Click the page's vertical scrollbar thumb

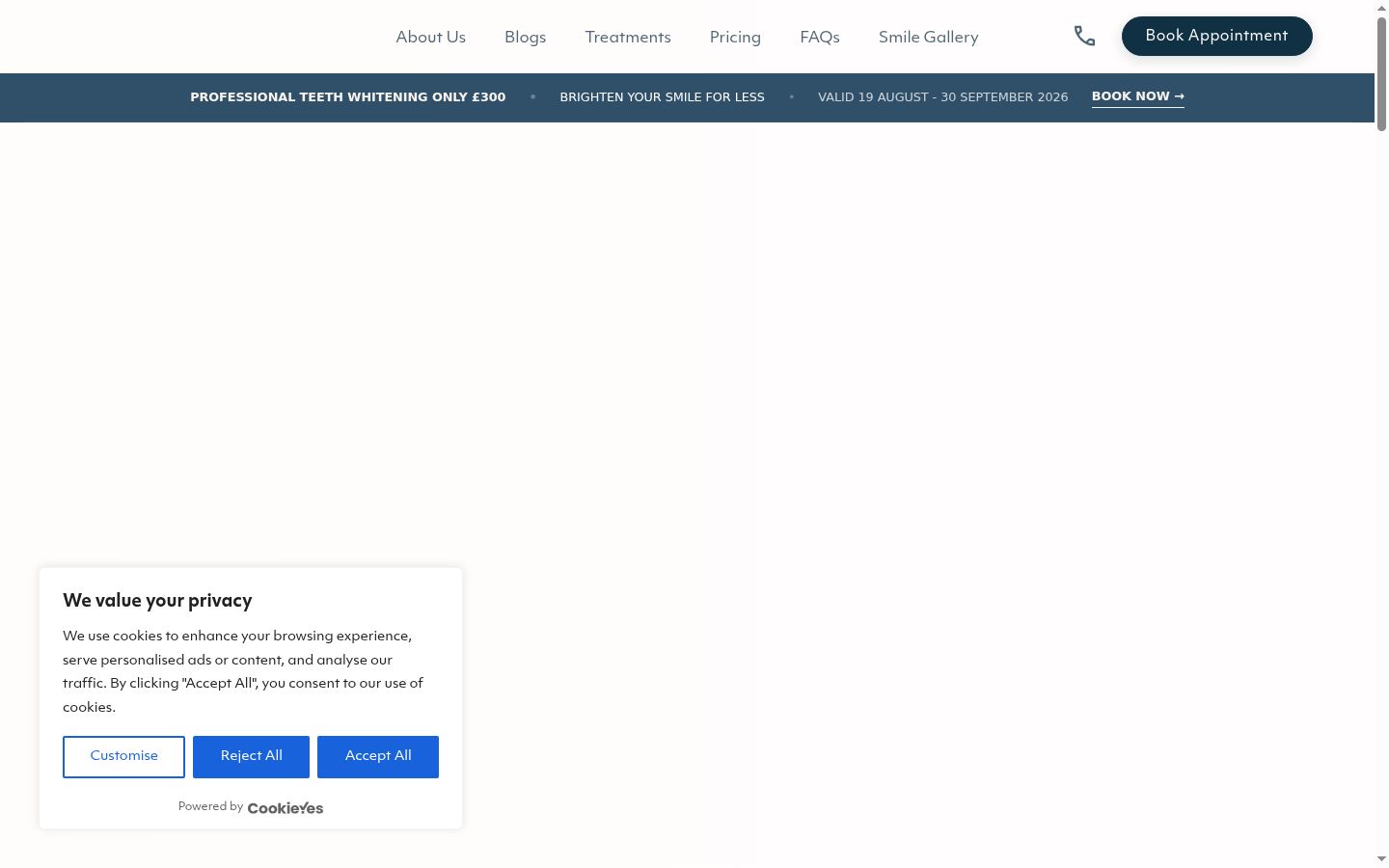click(1381, 73)
